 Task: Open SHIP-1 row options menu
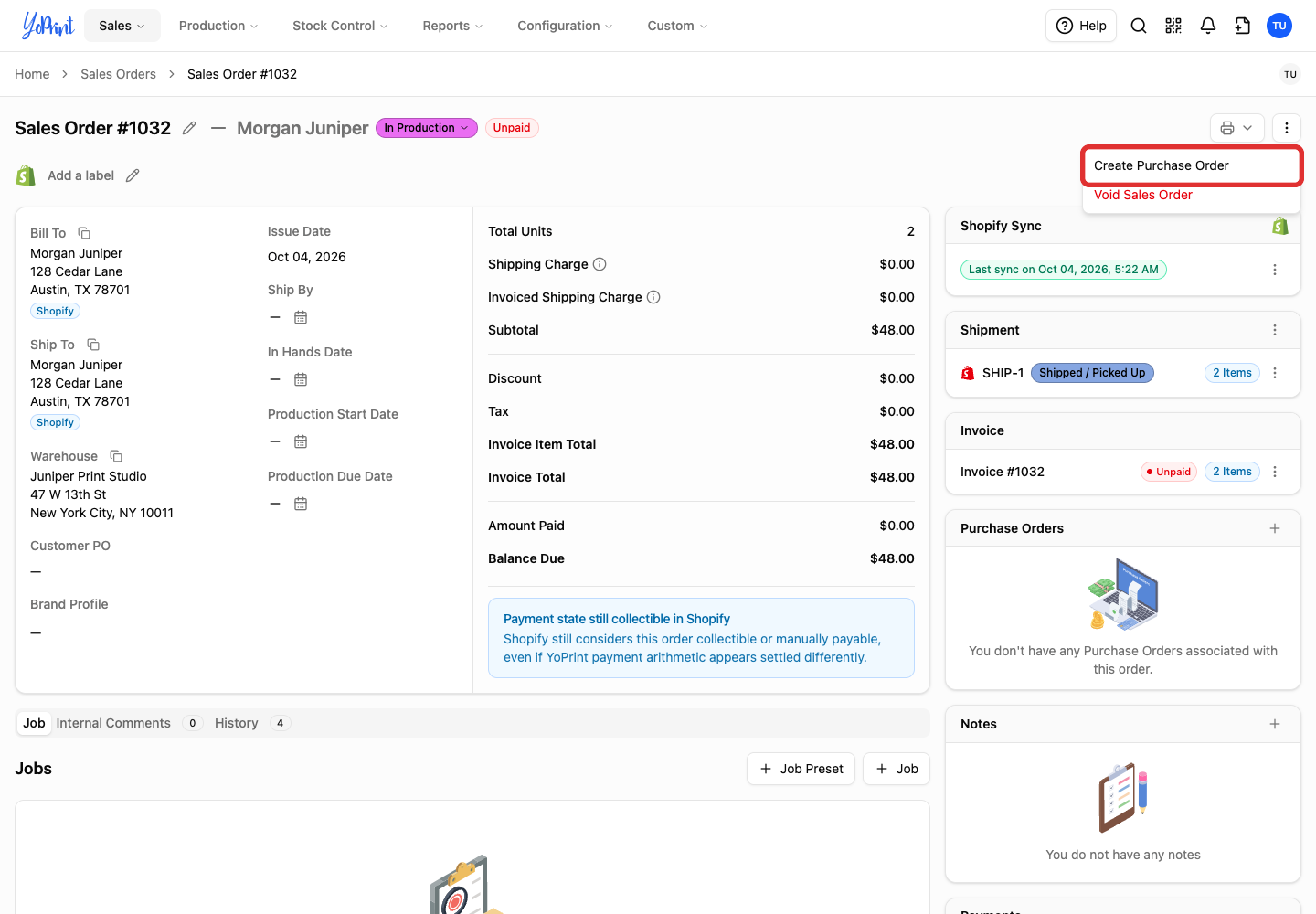tap(1275, 373)
